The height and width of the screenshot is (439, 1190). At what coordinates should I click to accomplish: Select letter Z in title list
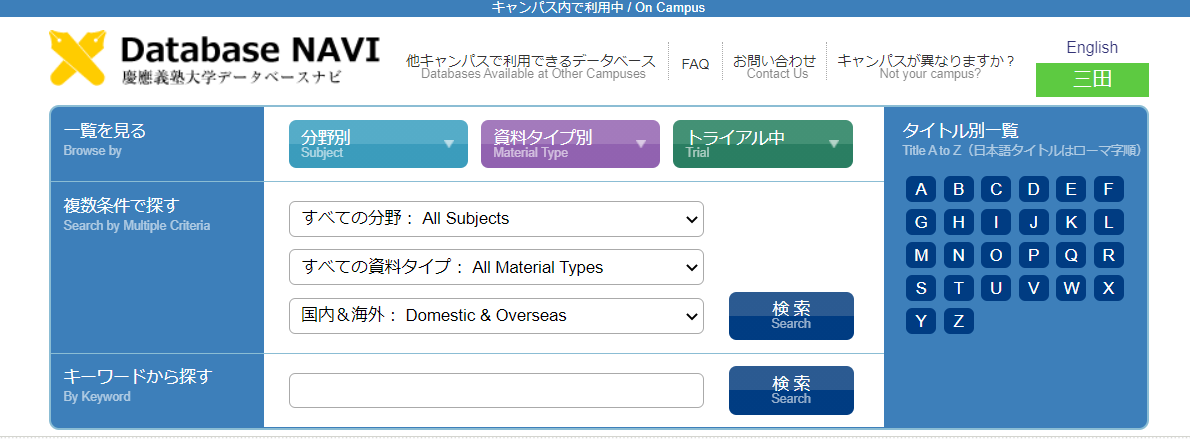(959, 321)
